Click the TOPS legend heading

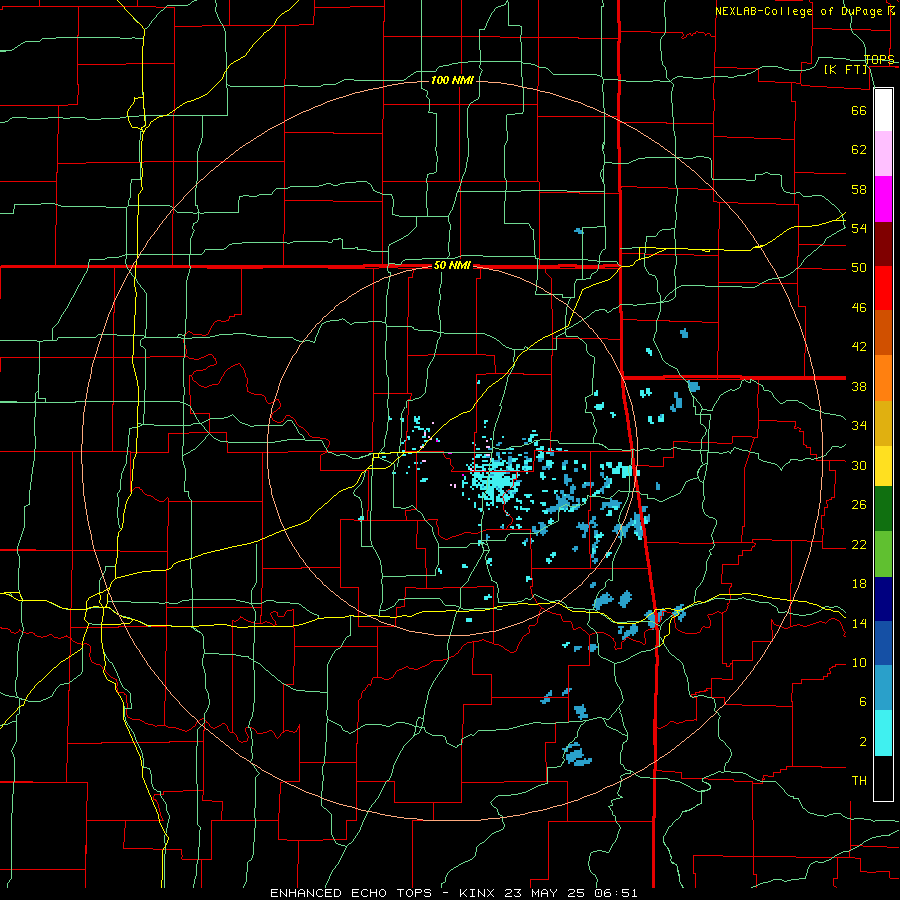(x=879, y=59)
